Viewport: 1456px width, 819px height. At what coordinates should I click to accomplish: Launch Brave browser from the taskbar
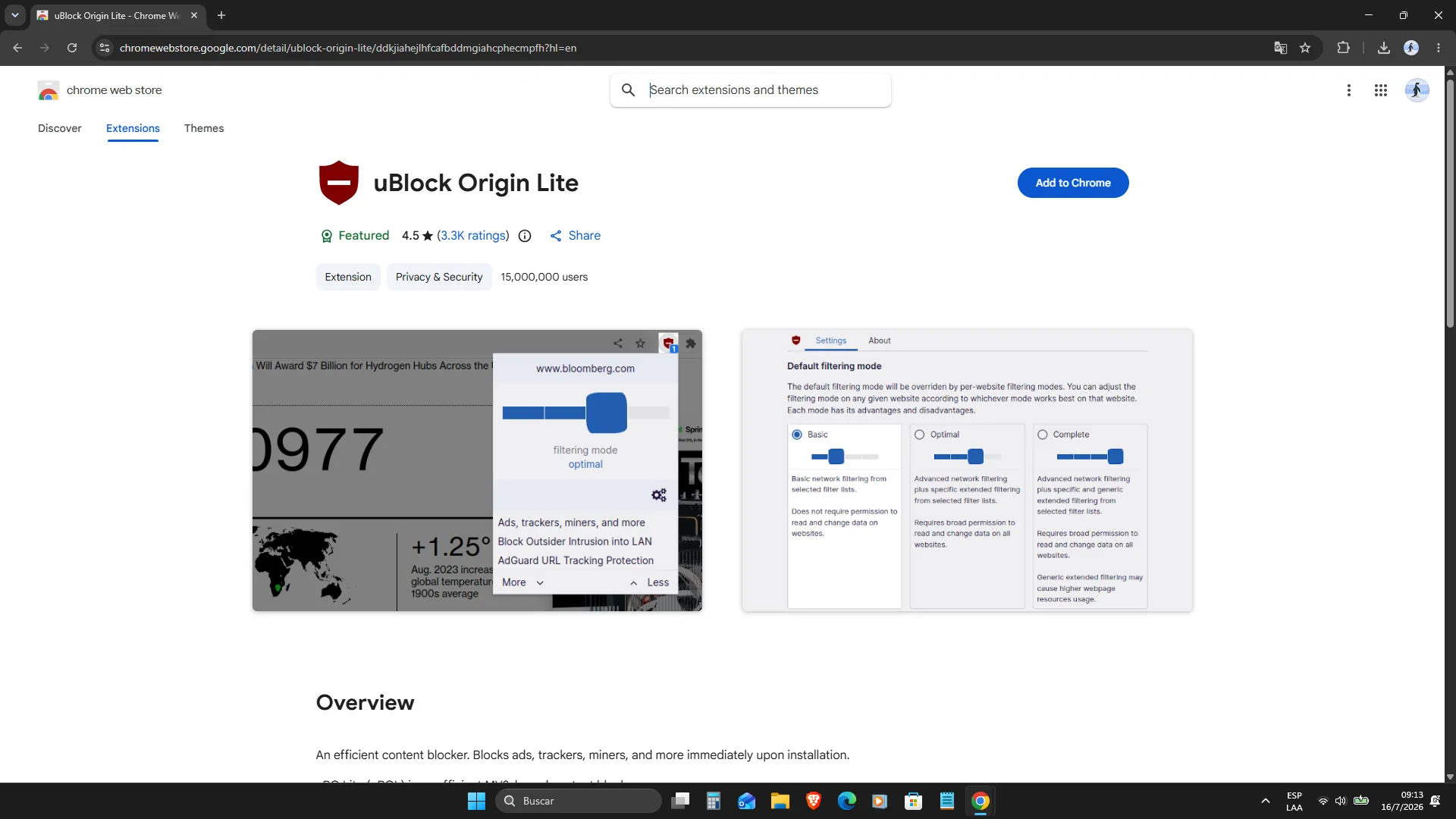(x=814, y=801)
